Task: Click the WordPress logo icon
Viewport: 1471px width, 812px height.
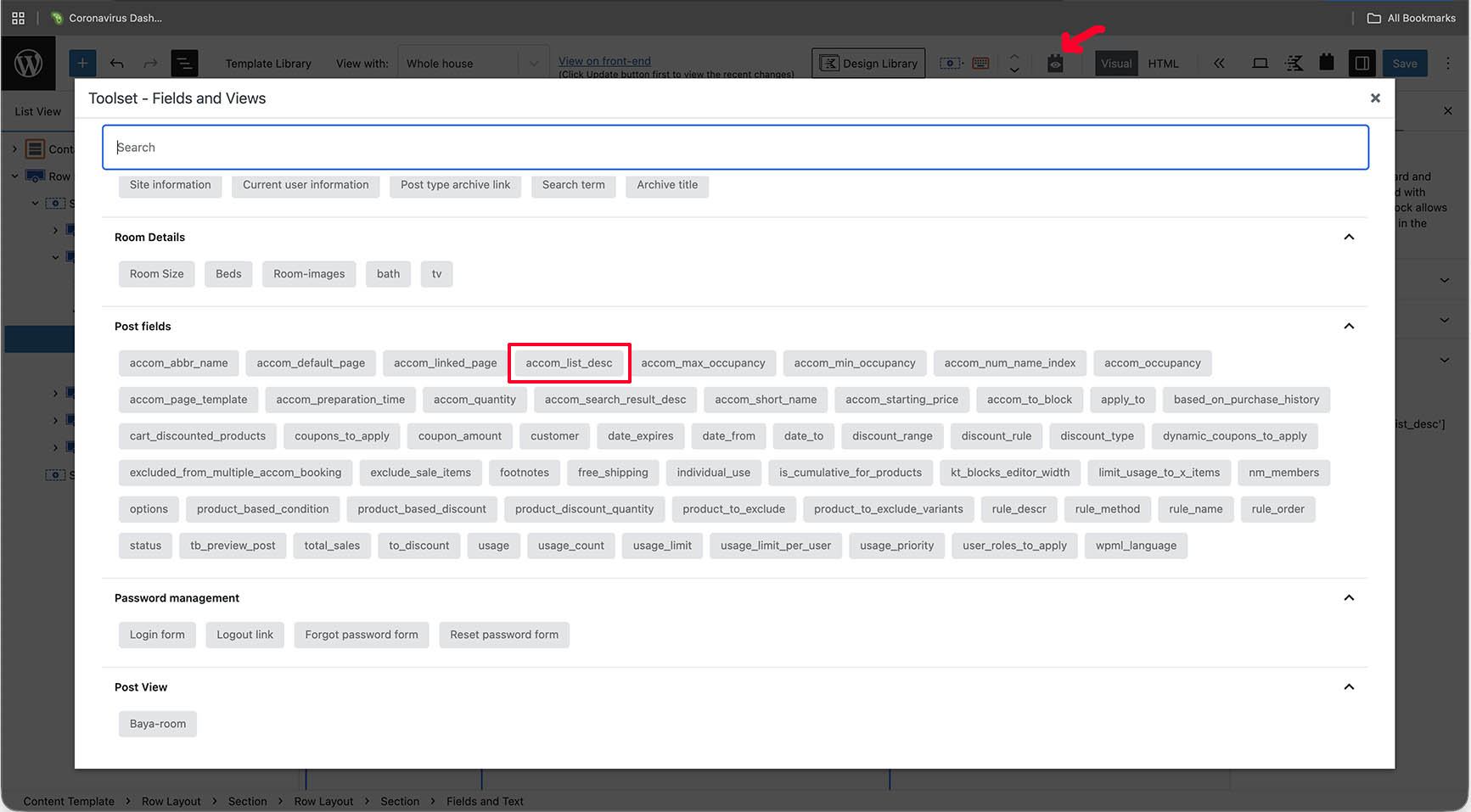Action: click(x=28, y=63)
